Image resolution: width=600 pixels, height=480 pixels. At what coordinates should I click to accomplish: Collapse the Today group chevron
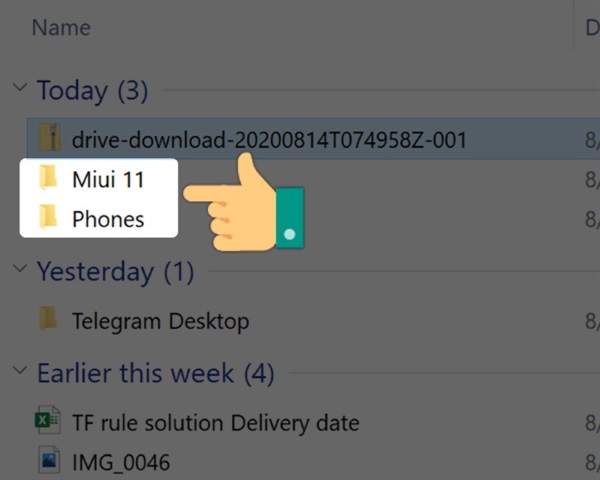pos(20,87)
